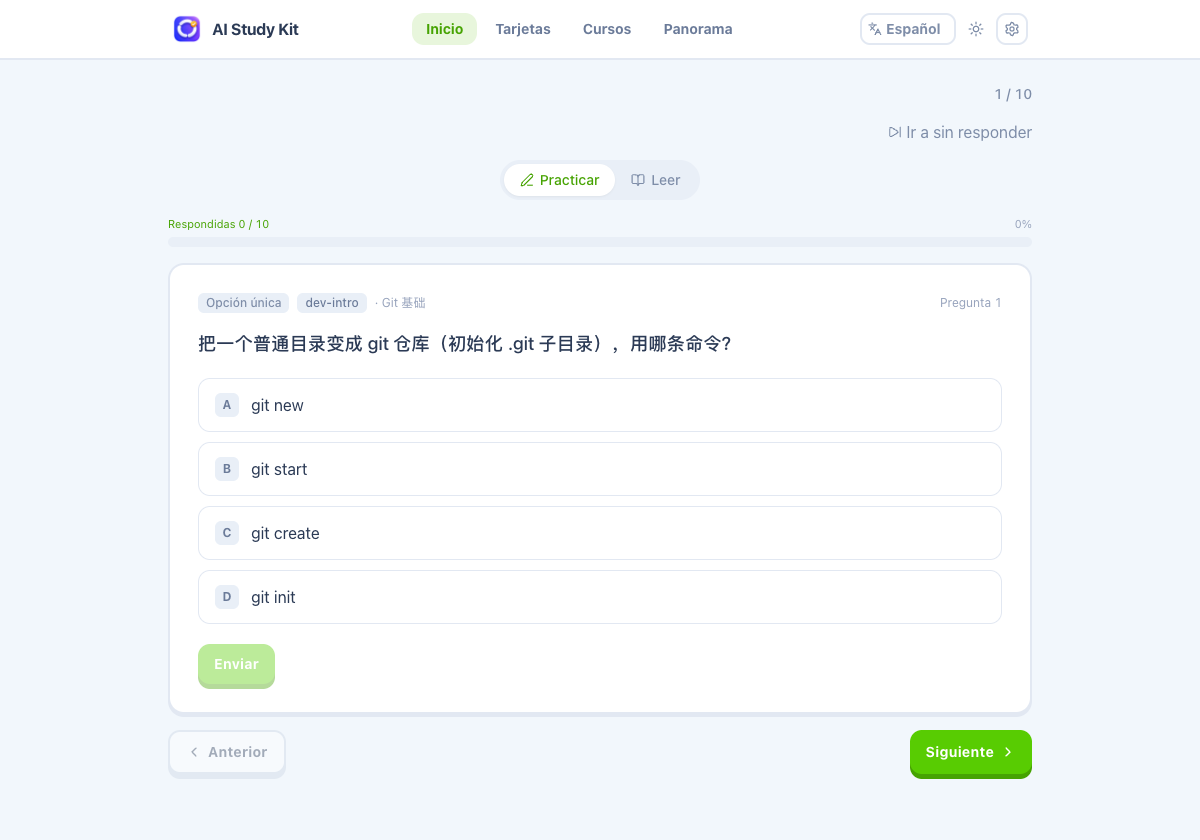Go back with the Anterior button
The height and width of the screenshot is (840, 1200).
pyautogui.click(x=227, y=752)
